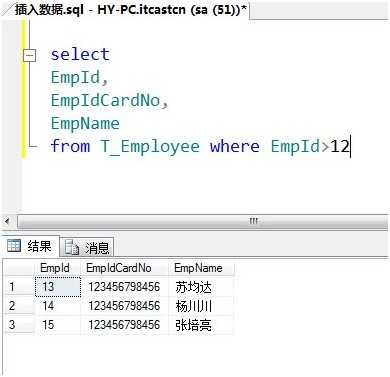Click the EmpId column header
The image size is (390, 377).
pyautogui.click(x=57, y=268)
